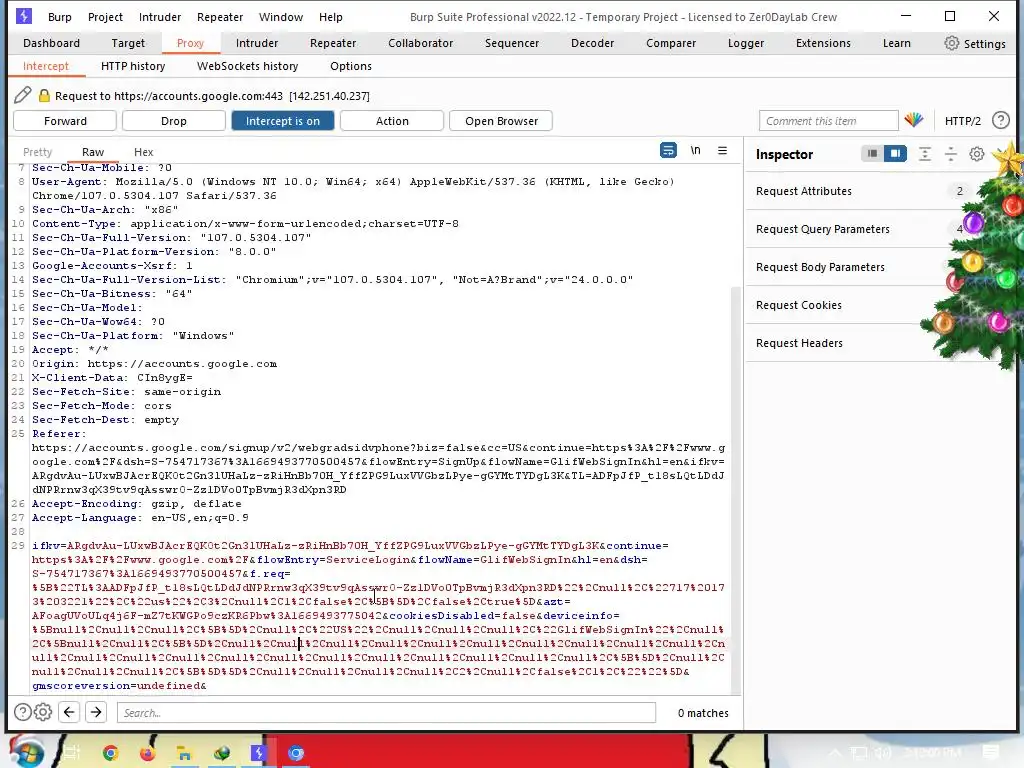Switch to the Decoder tab
This screenshot has height=768, width=1024.
pos(592,43)
